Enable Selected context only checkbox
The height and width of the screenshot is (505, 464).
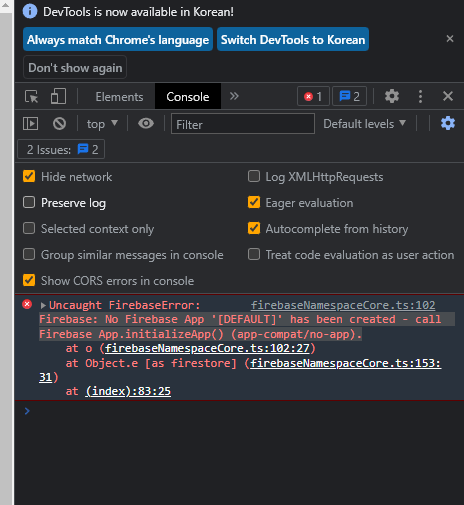click(x=29, y=228)
